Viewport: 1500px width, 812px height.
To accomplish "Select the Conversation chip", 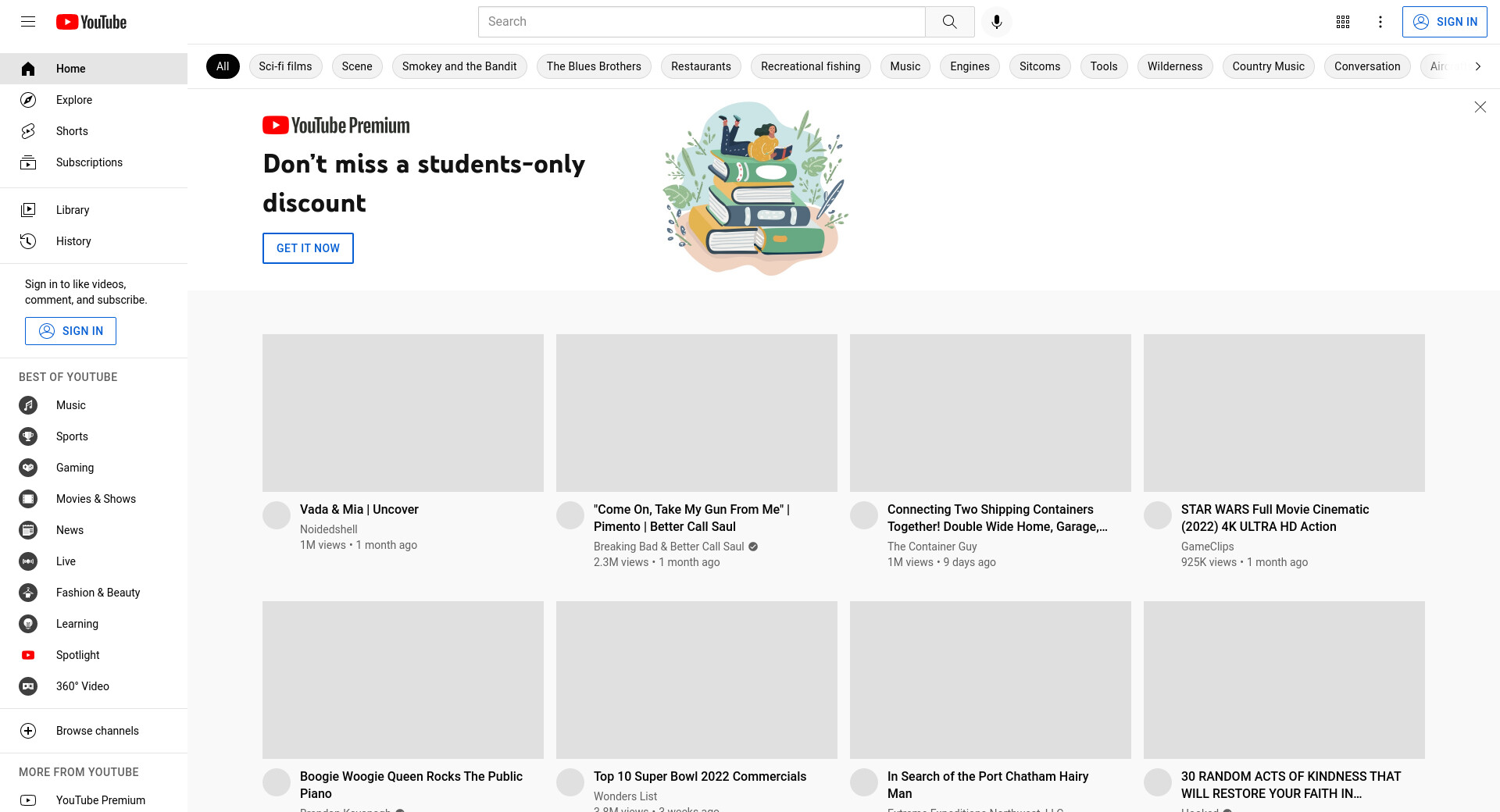I will pos(1367,66).
